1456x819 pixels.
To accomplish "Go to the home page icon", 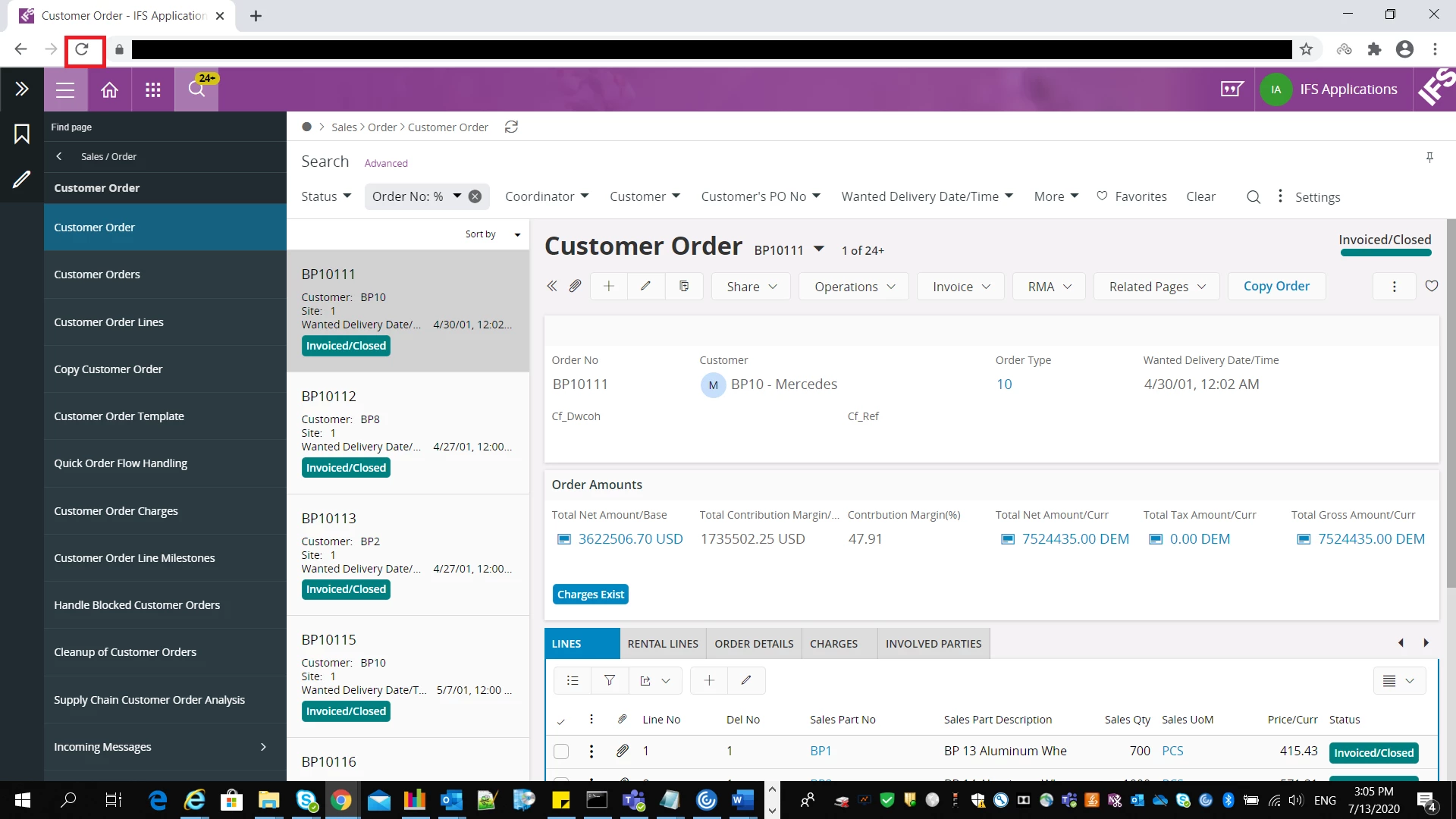I will pyautogui.click(x=109, y=89).
